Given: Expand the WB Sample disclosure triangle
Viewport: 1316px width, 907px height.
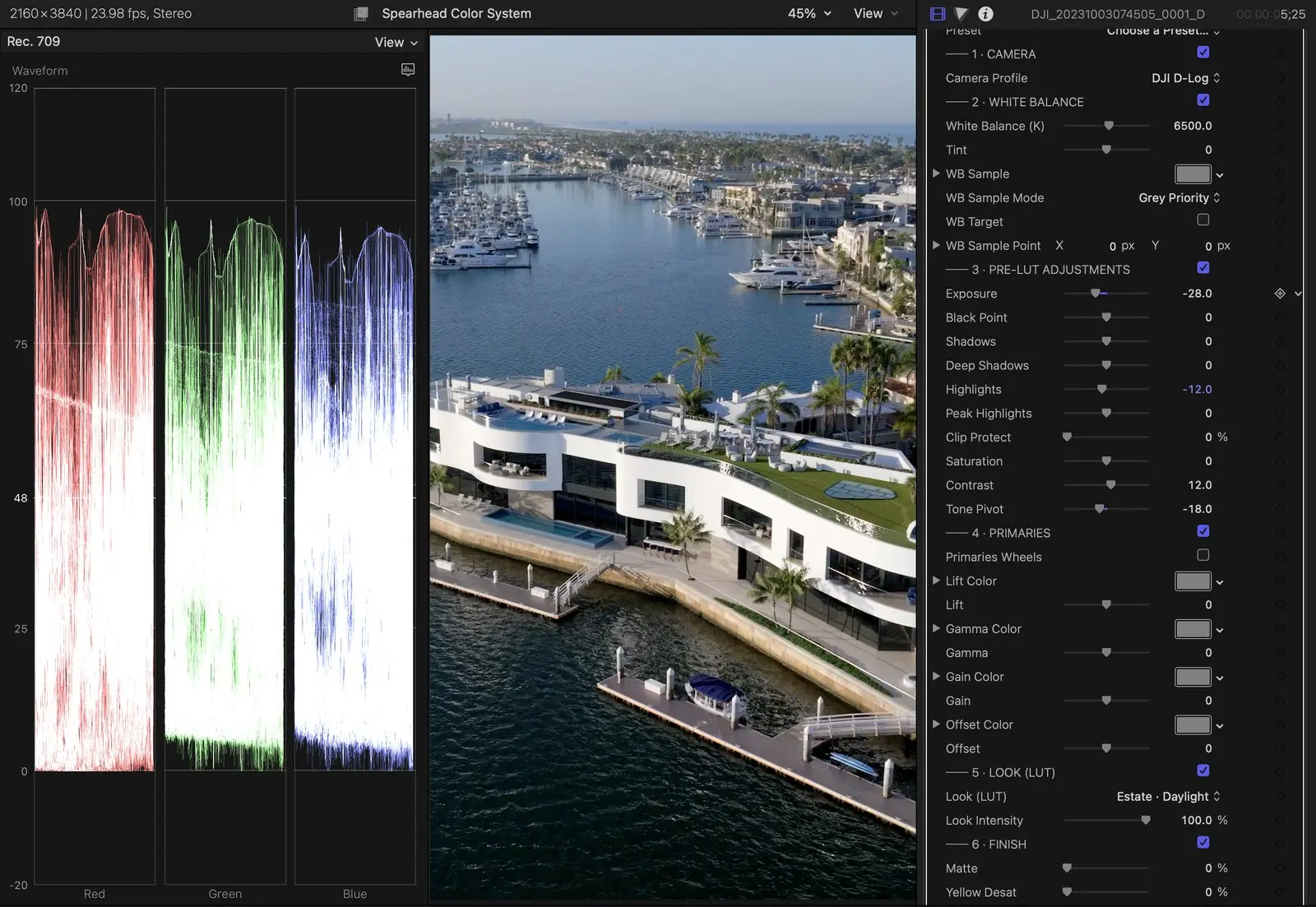Looking at the screenshot, I should pos(936,174).
